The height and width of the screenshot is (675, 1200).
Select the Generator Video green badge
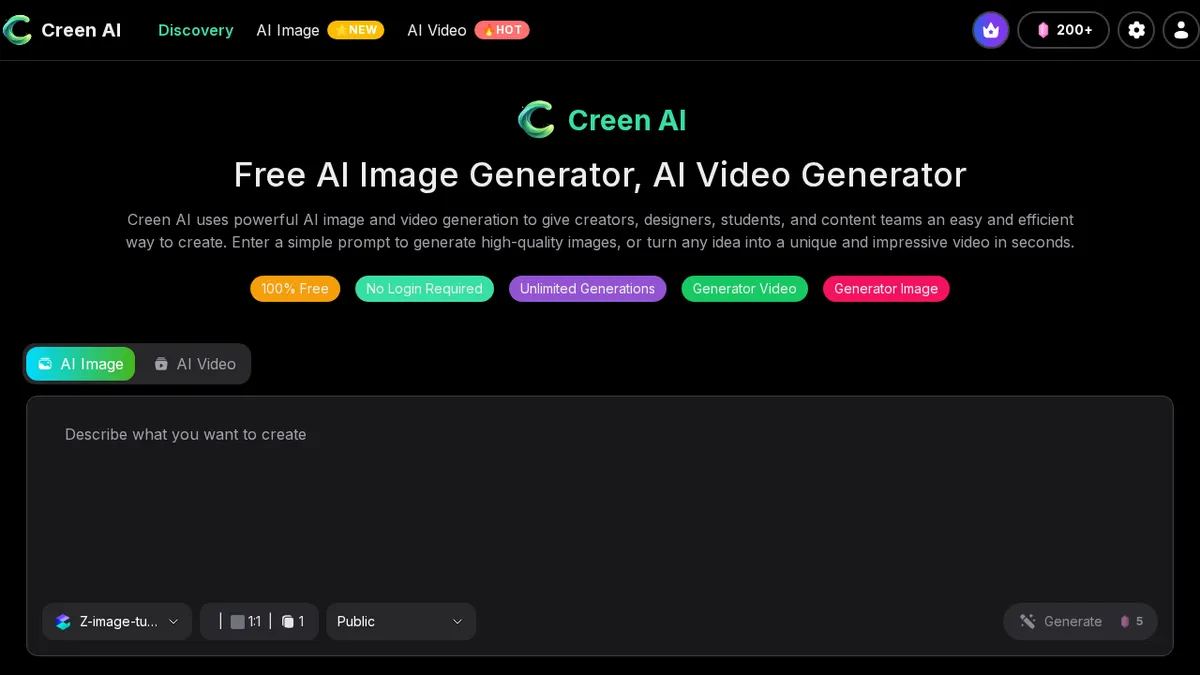pyautogui.click(x=744, y=289)
